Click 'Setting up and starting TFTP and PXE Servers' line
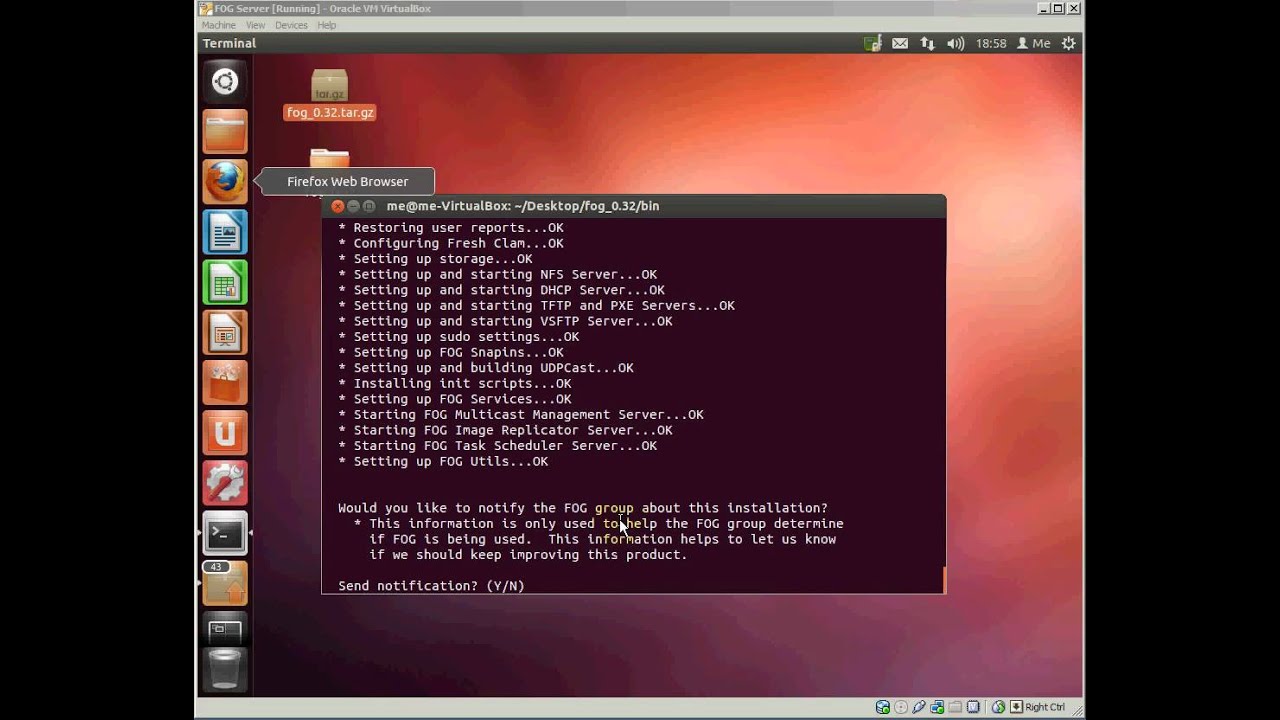 (536, 306)
